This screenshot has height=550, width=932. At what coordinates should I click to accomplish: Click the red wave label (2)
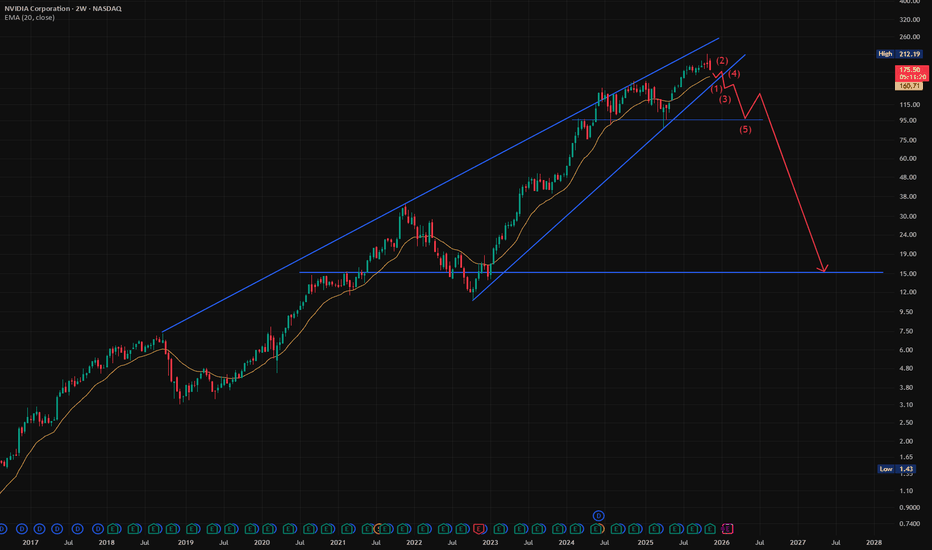(721, 62)
